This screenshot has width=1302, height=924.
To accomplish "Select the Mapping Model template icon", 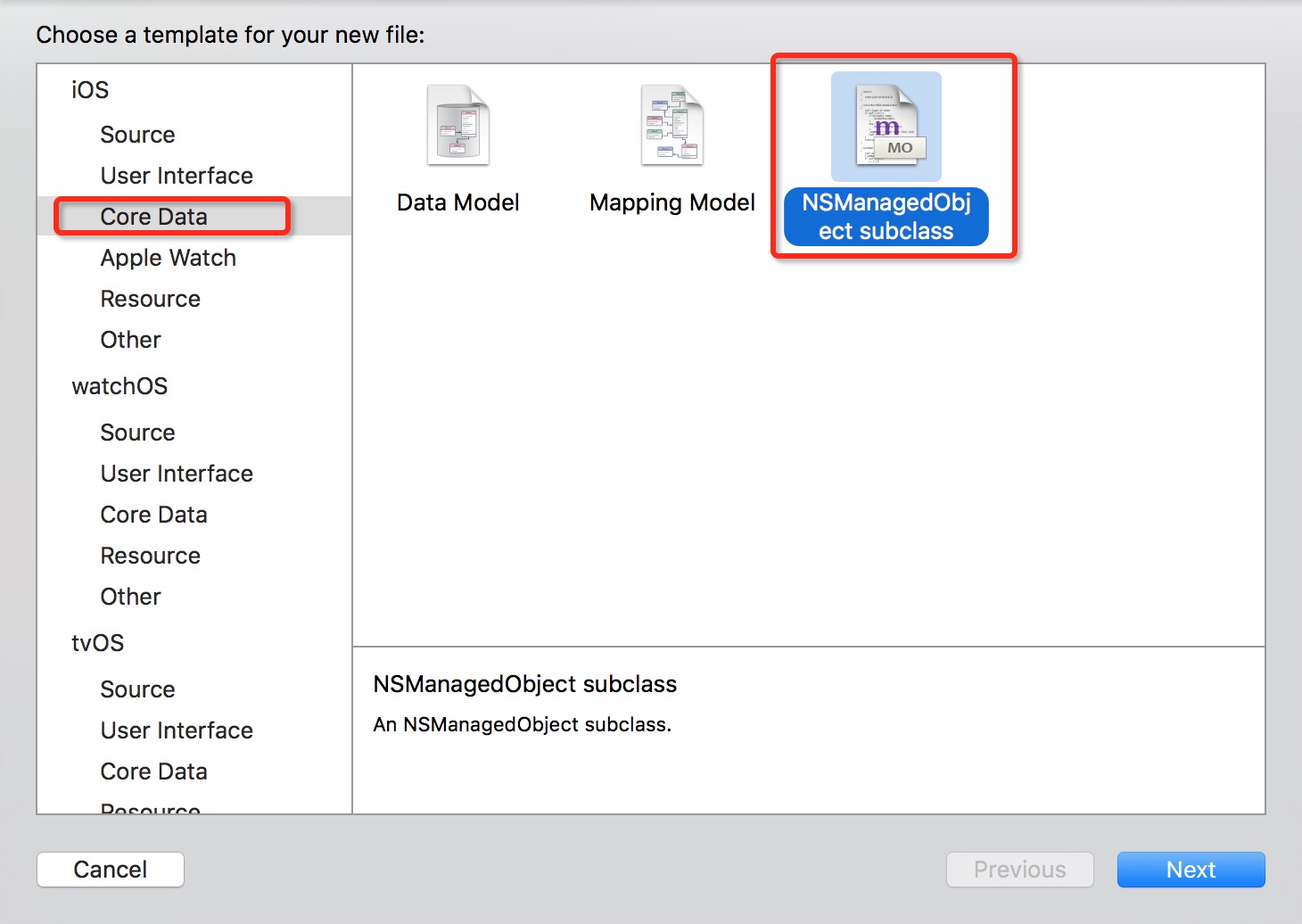I will click(672, 126).
